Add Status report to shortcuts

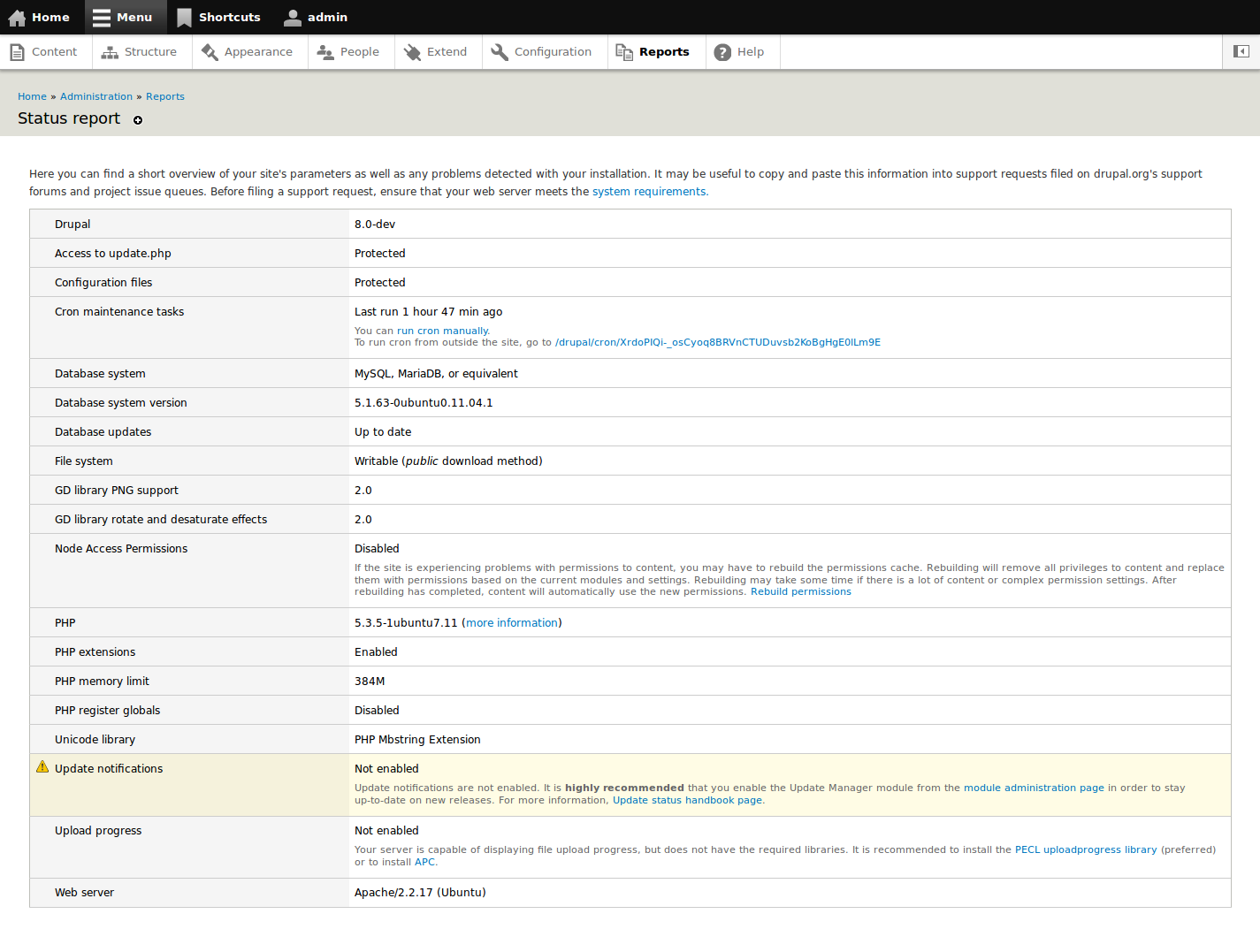138,120
